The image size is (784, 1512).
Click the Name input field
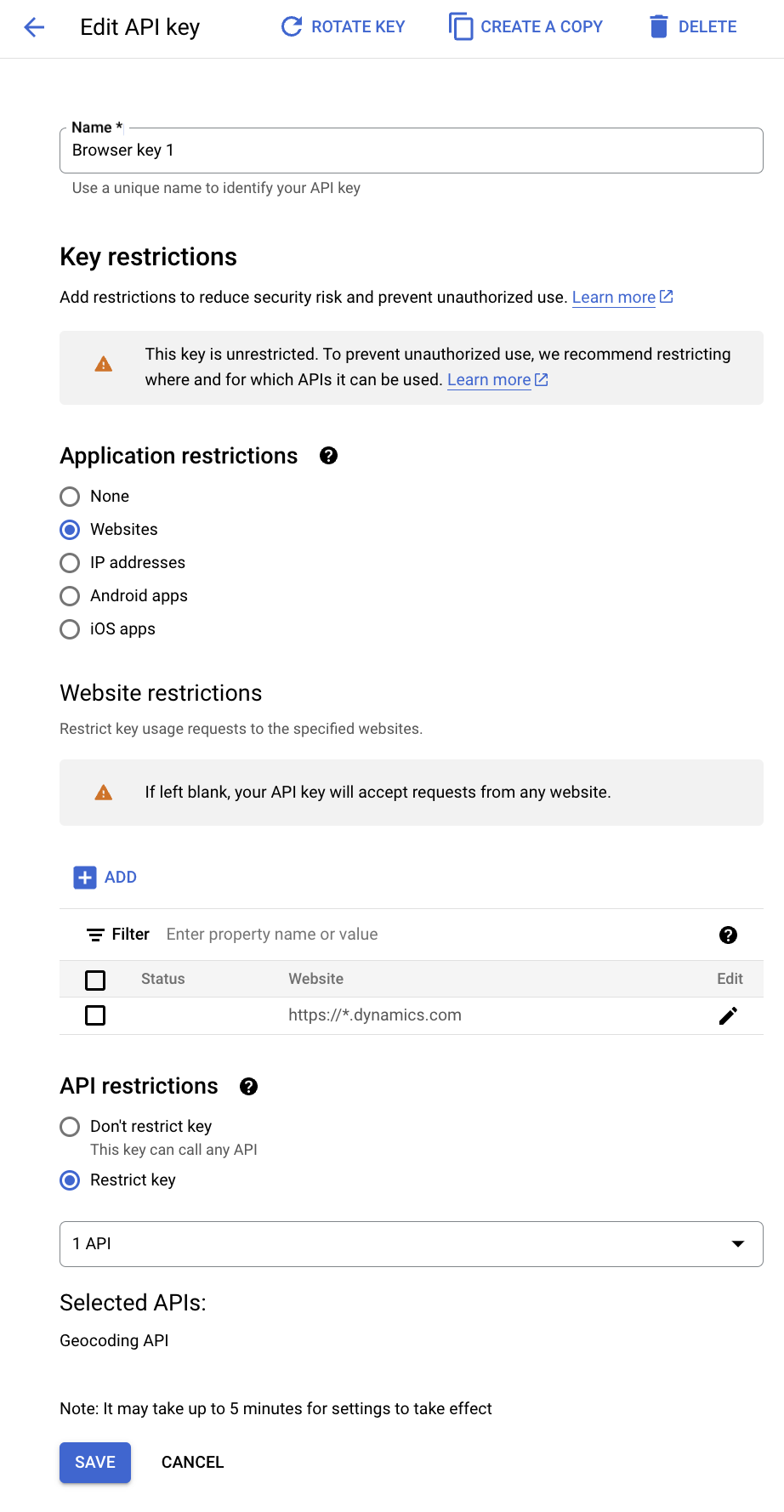pyautogui.click(x=412, y=151)
